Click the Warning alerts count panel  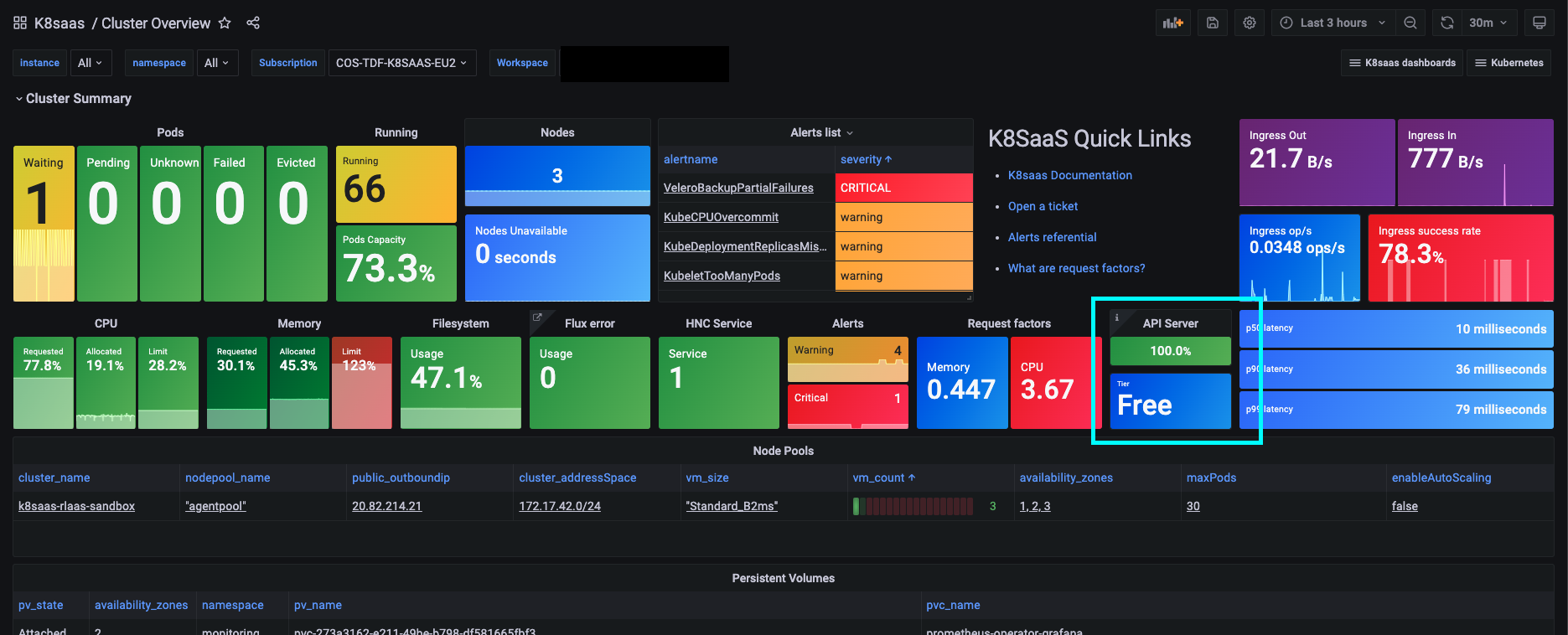click(x=848, y=359)
